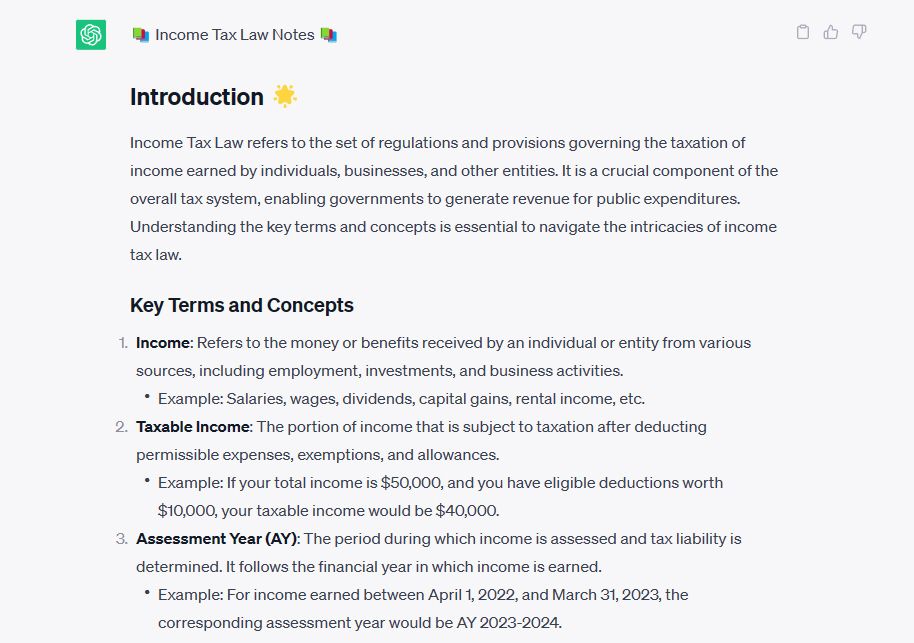Click the books emoji before the title
This screenshot has width=914, height=643.
click(x=140, y=35)
